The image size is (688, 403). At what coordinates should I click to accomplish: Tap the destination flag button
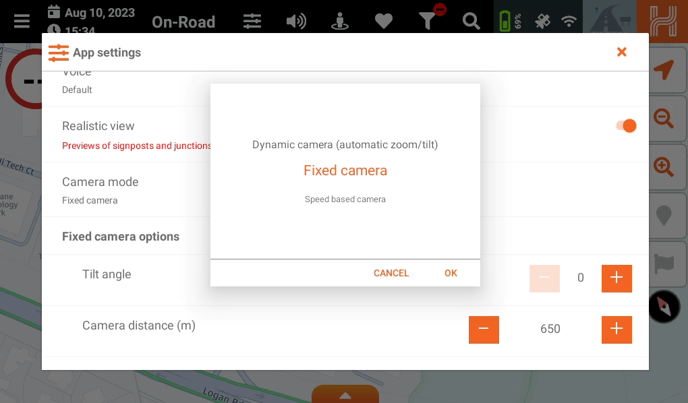(x=664, y=264)
